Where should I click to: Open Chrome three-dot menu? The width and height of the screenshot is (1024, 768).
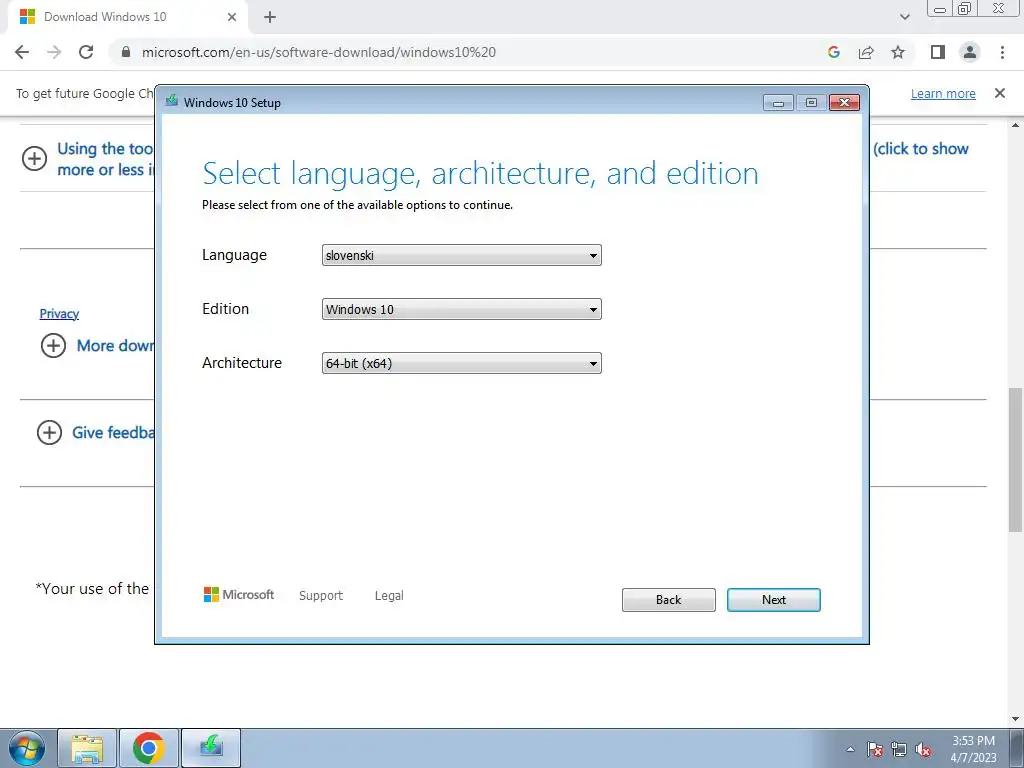(1002, 52)
